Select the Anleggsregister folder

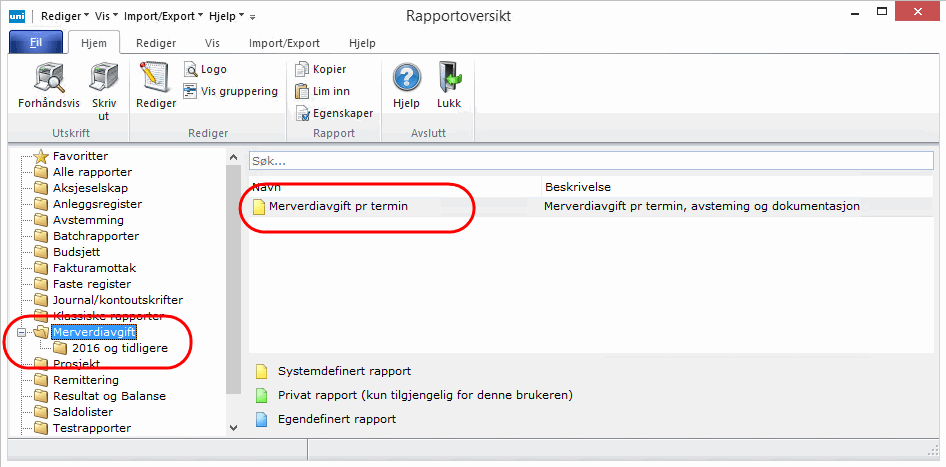pos(88,204)
